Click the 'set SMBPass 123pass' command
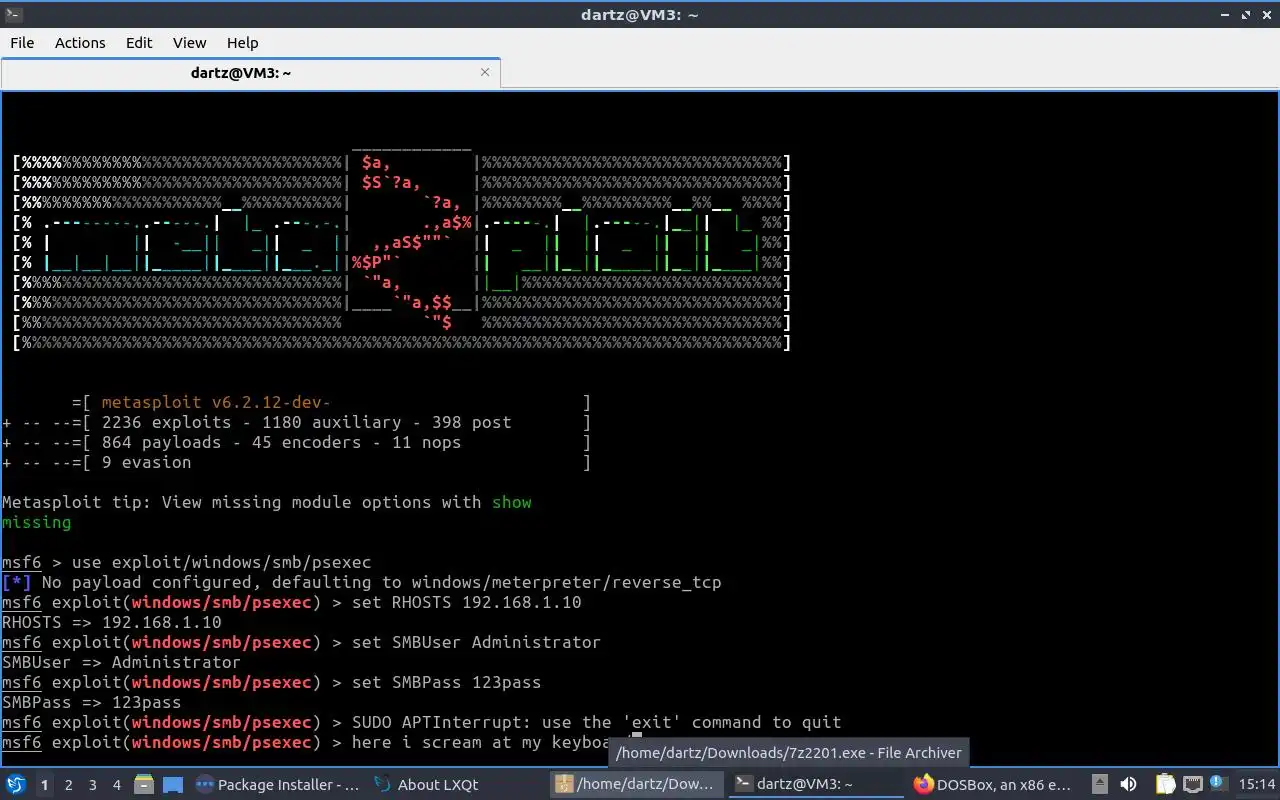 (x=446, y=682)
